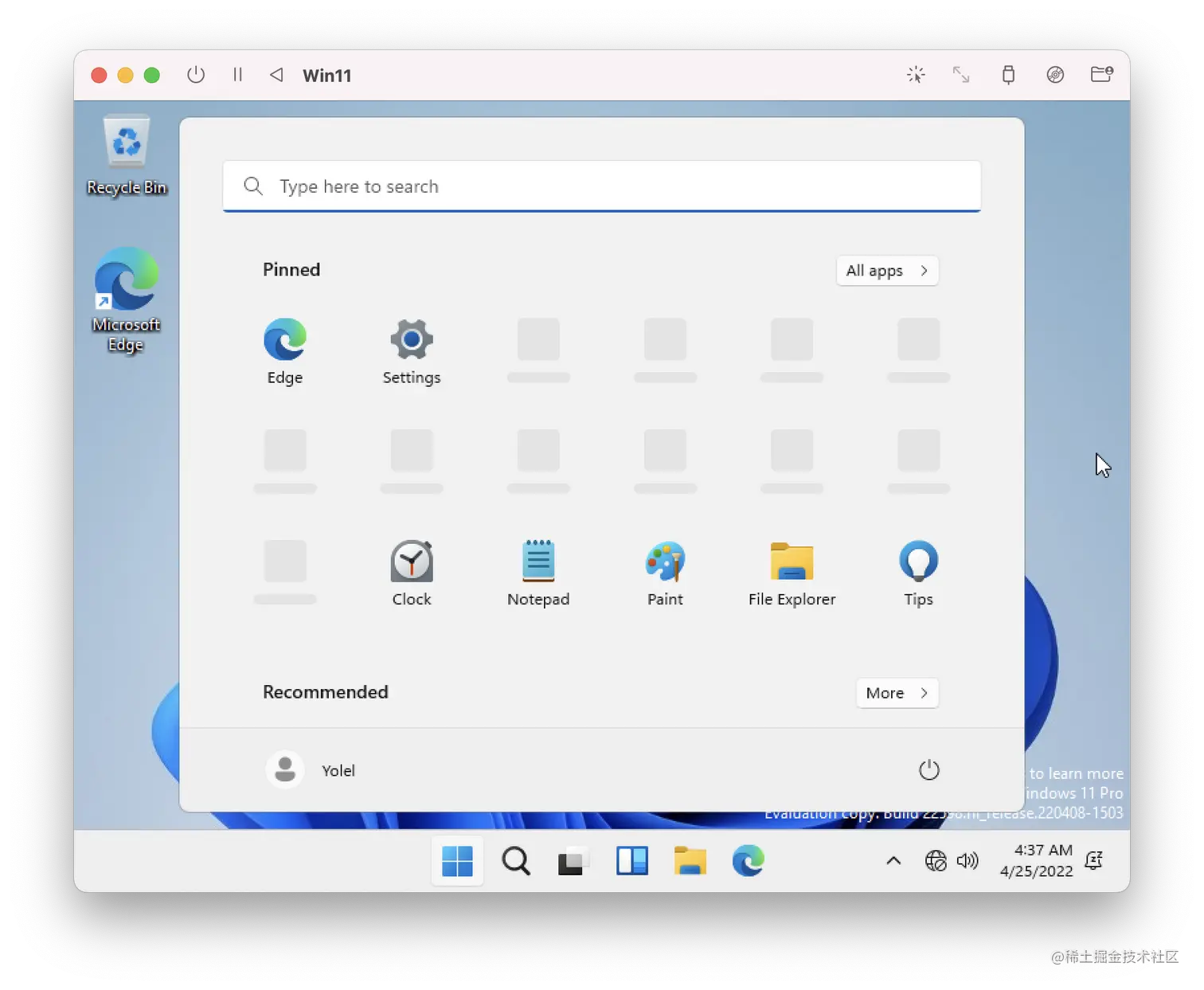
Task: Open pinned Settings app
Action: click(412, 351)
